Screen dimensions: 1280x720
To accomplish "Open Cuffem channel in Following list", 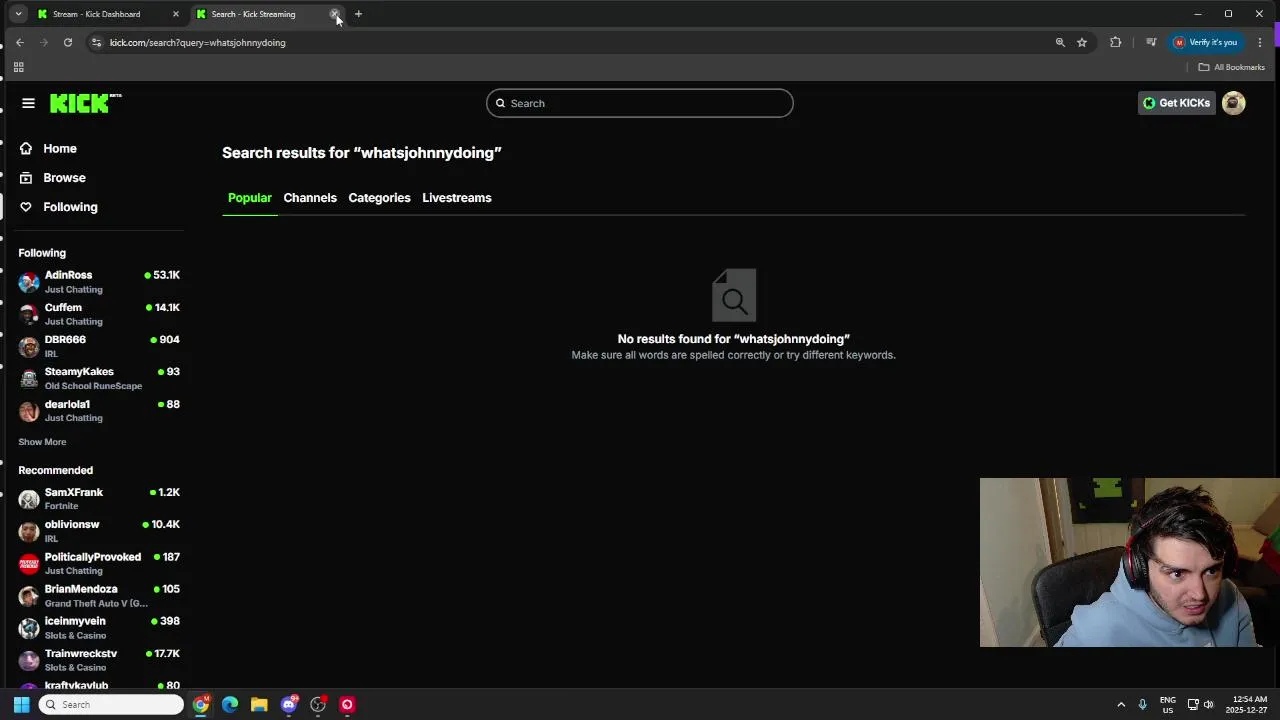I will pyautogui.click(x=99, y=314).
